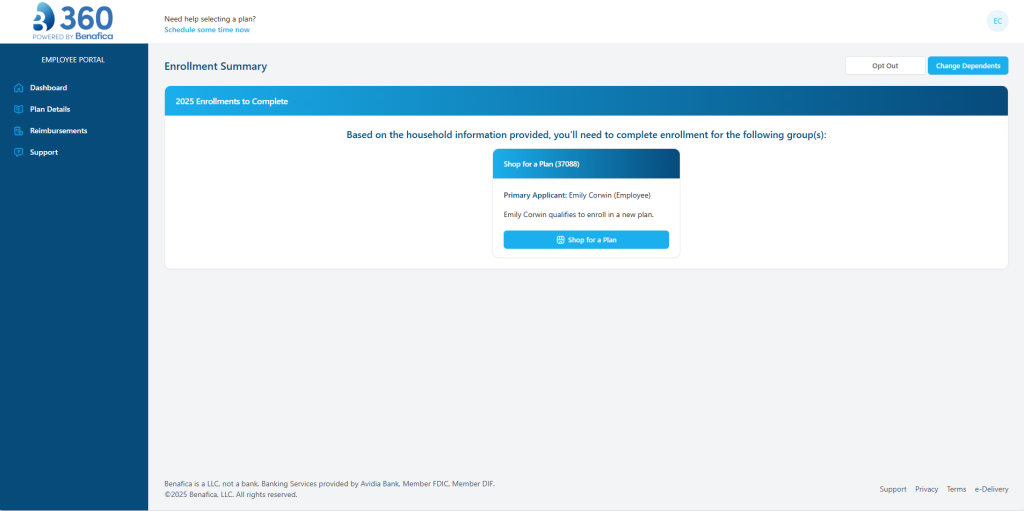The image size is (1024, 511).
Task: Click the Opt Out button
Action: [885, 66]
